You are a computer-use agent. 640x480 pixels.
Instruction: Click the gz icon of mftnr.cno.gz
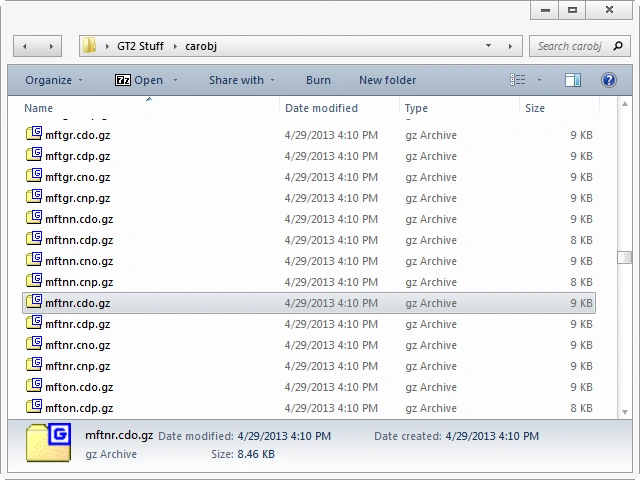click(x=34, y=343)
